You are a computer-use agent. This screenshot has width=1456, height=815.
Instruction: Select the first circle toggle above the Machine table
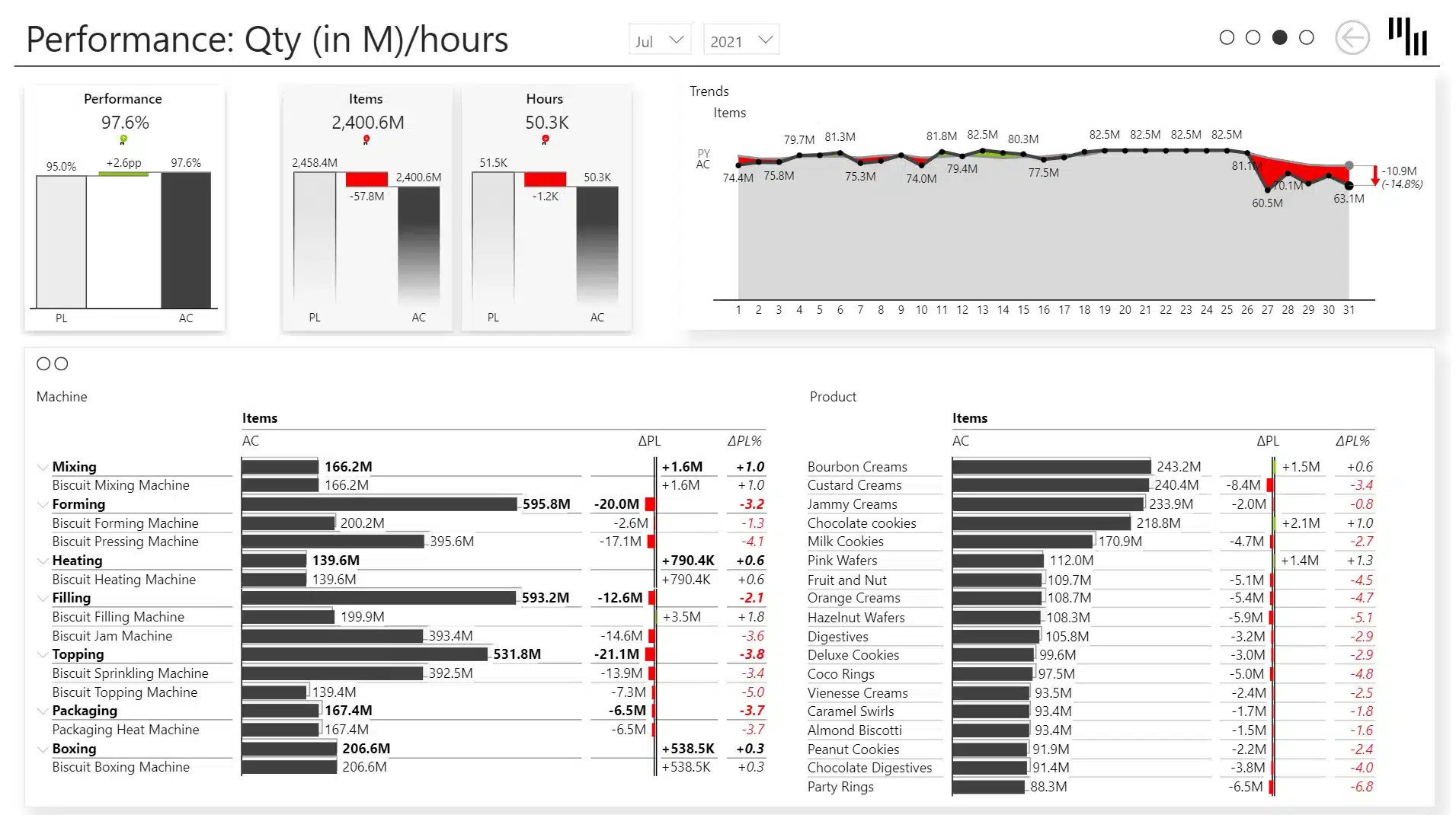[43, 364]
